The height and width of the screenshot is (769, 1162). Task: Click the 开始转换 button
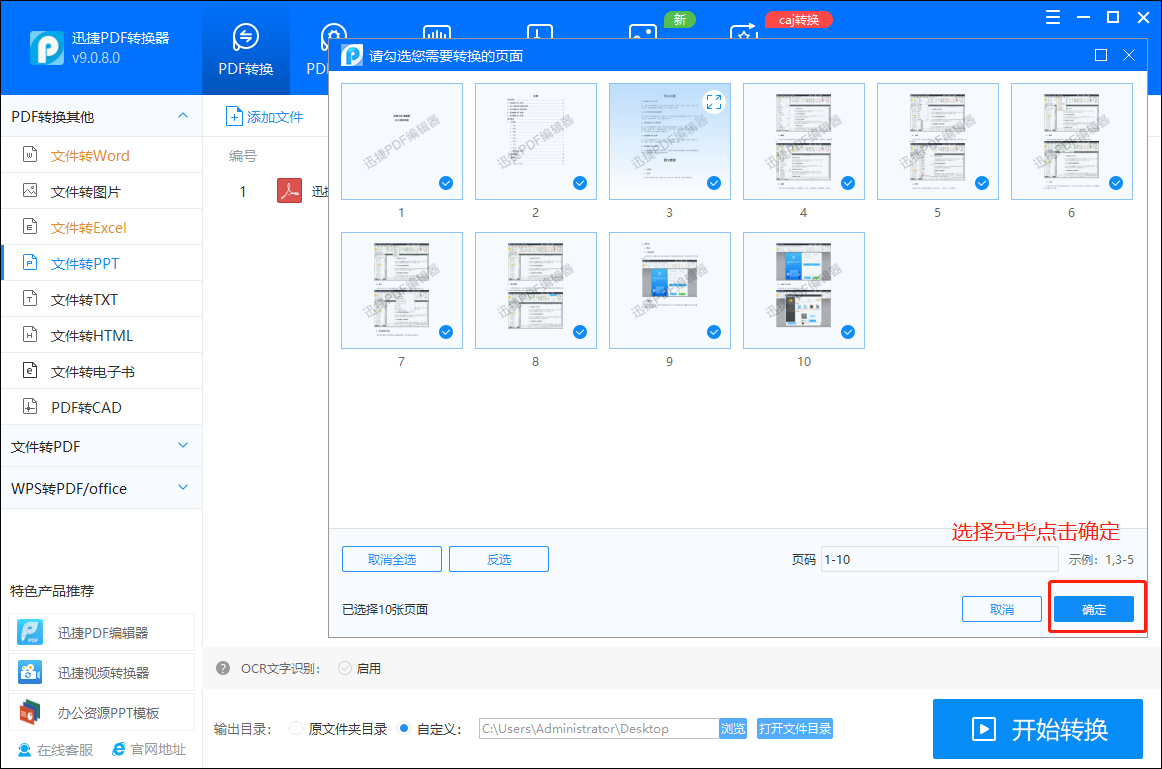point(1038,729)
